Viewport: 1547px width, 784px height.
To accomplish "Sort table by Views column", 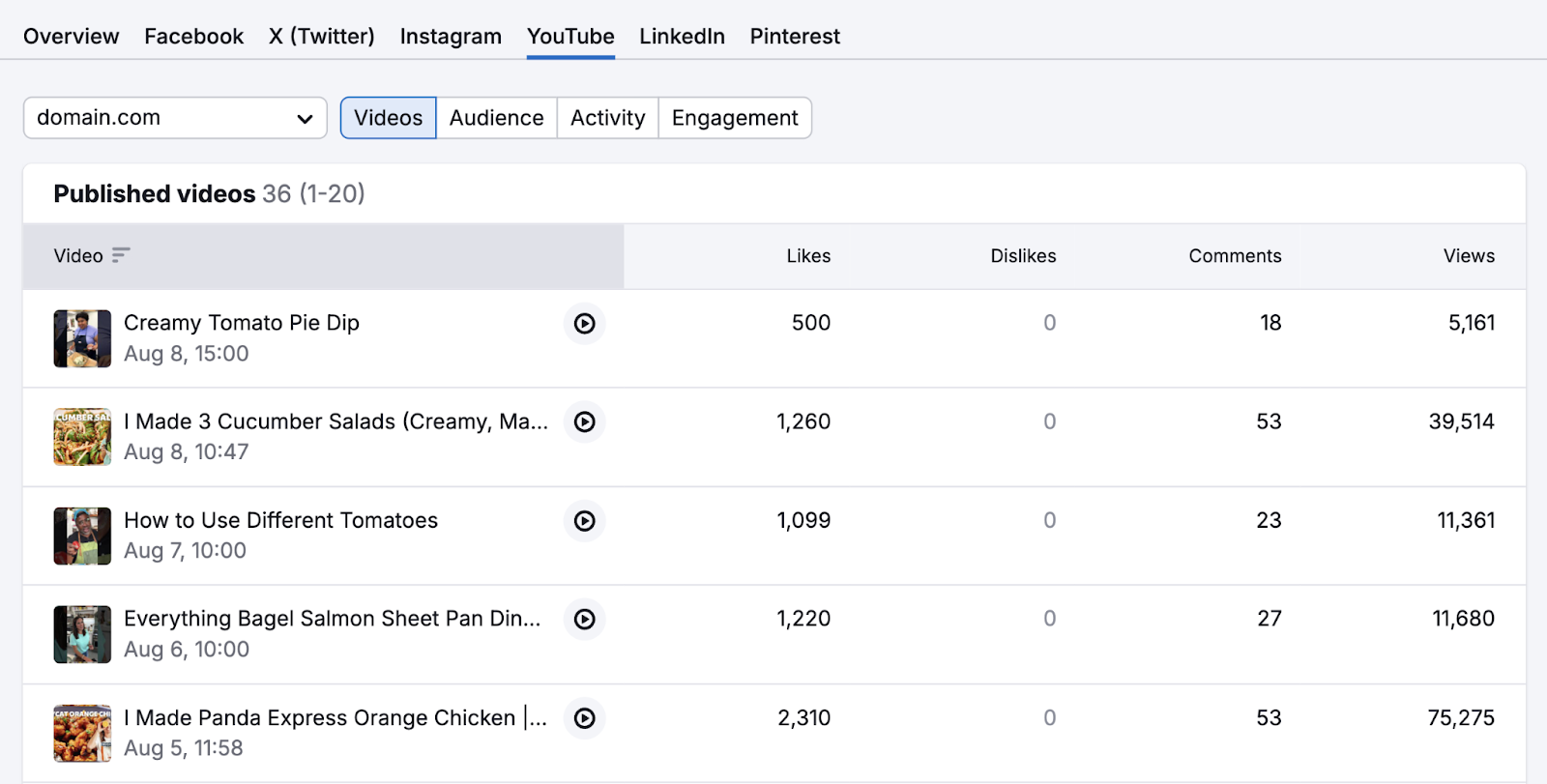I will [1468, 256].
